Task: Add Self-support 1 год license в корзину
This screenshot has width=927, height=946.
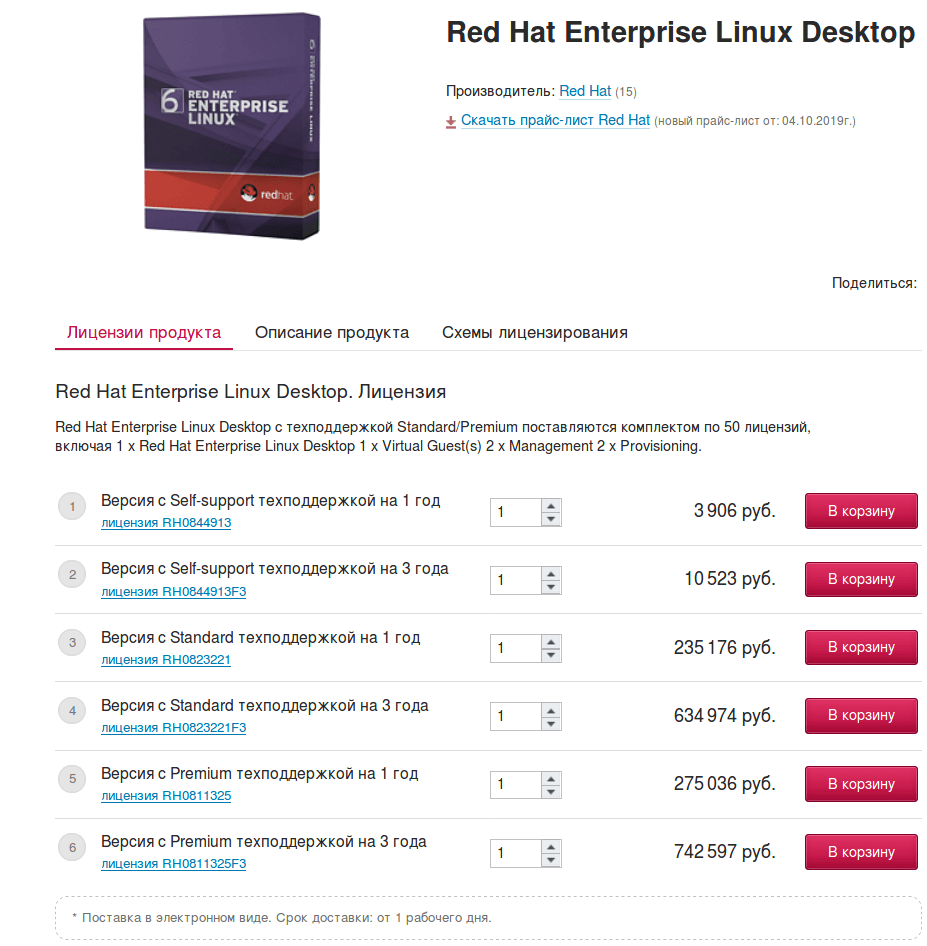Action: (861, 511)
